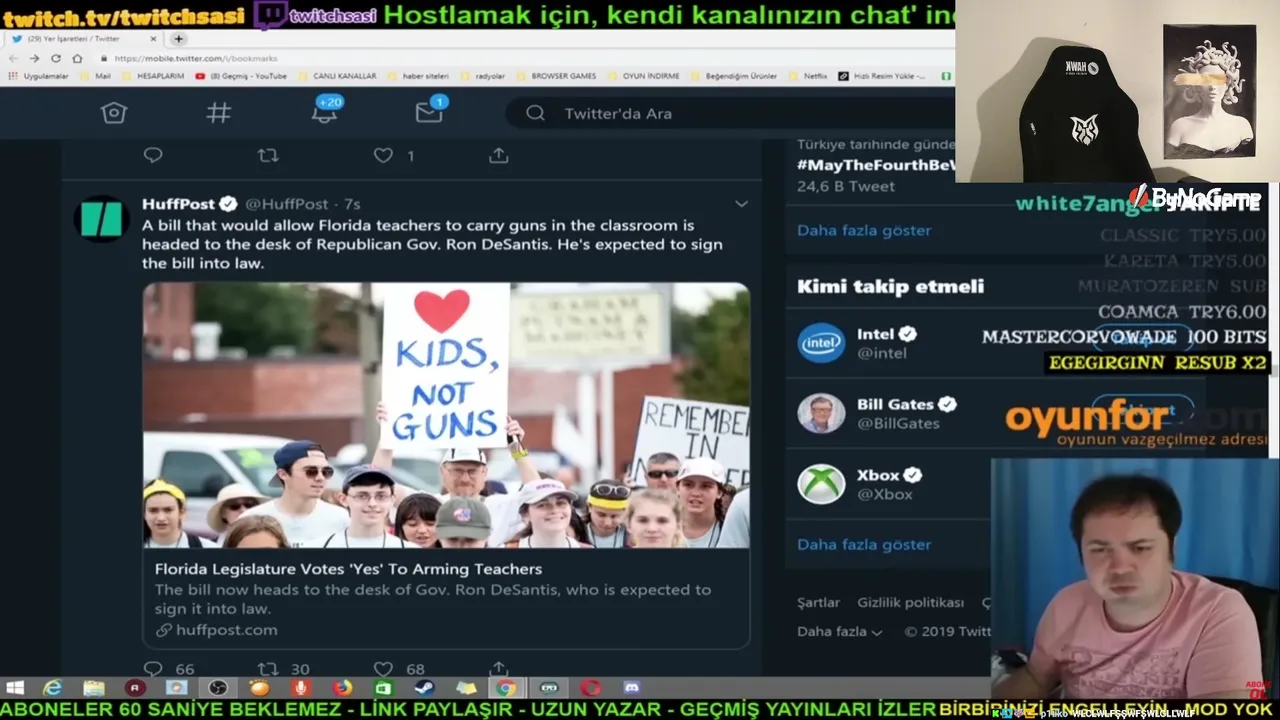The width and height of the screenshot is (1280, 720).
Task: Open the Bill Gates profile photo
Action: click(x=821, y=413)
